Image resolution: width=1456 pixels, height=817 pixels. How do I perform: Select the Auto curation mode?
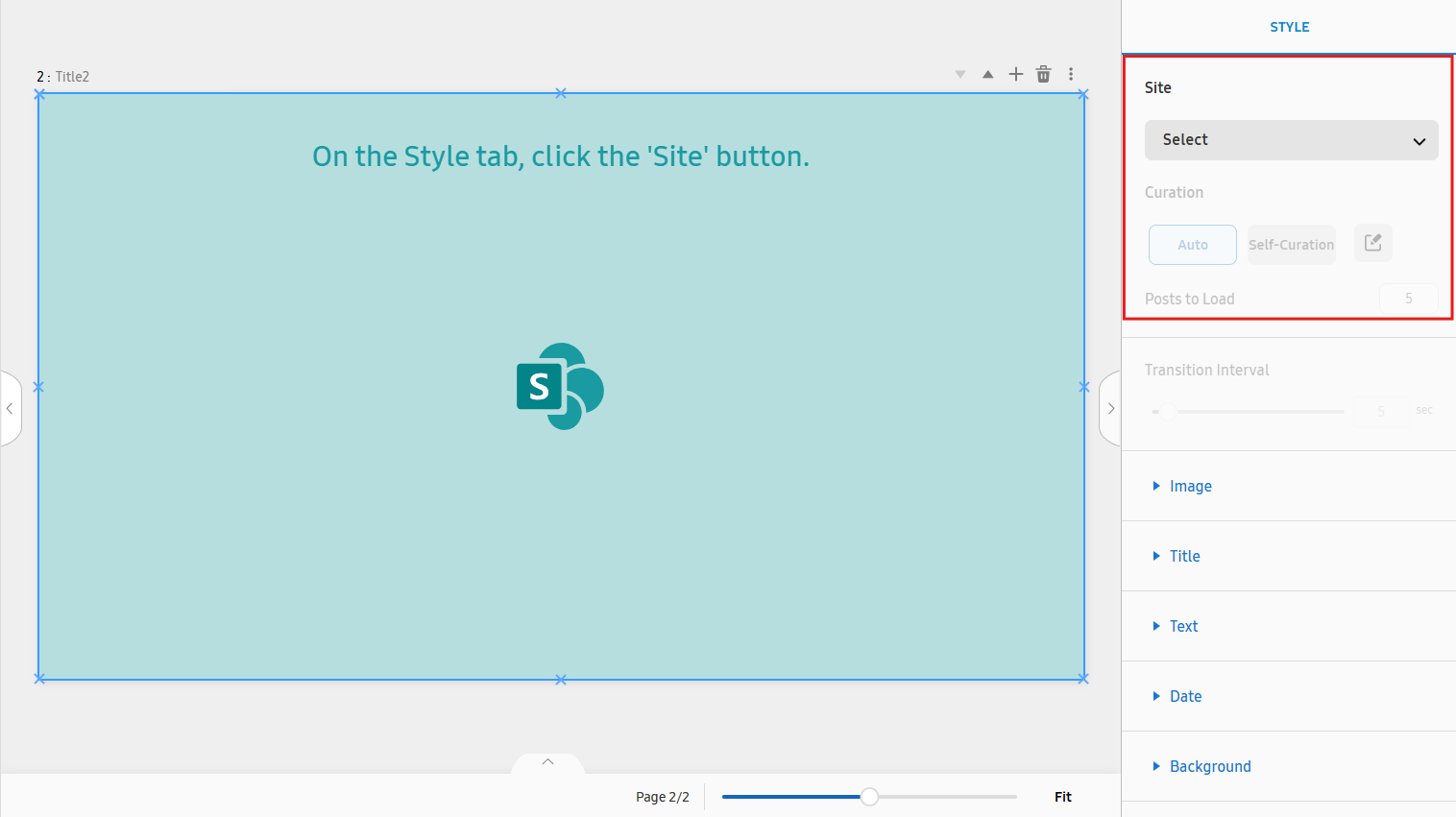pyautogui.click(x=1192, y=245)
